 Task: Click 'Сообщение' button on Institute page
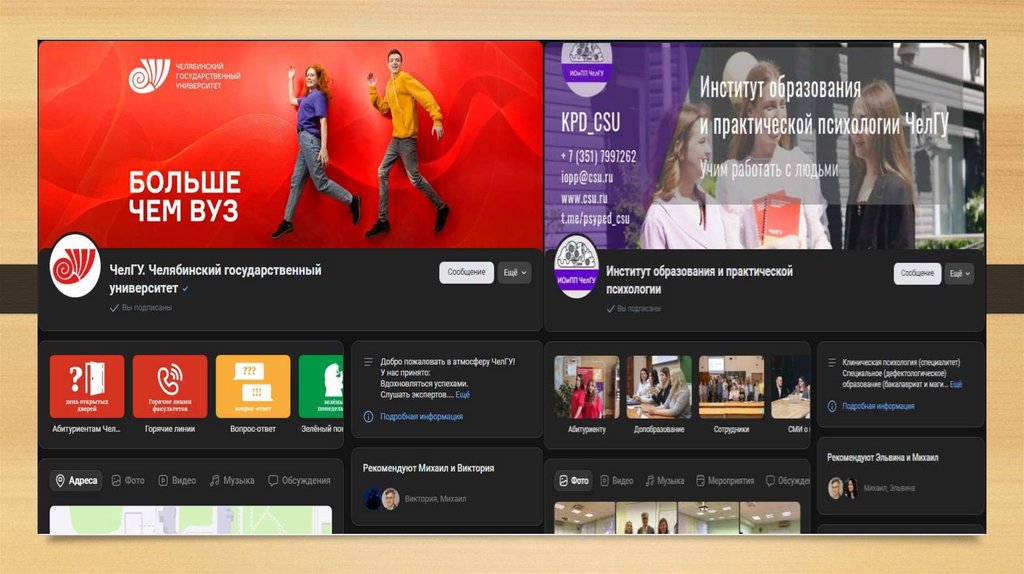coord(917,274)
